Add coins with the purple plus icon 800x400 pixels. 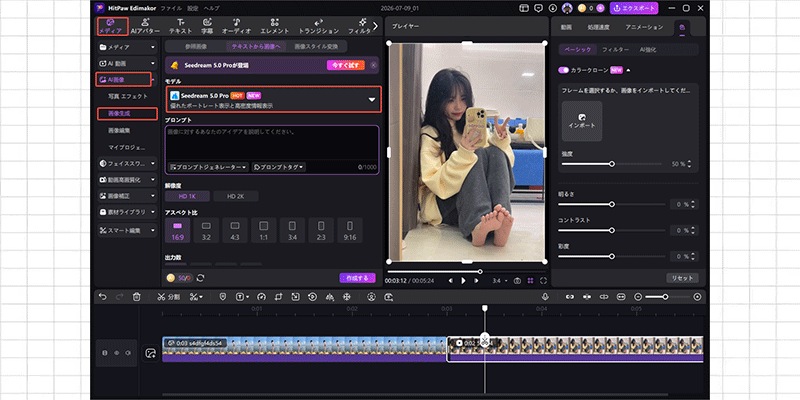[x=601, y=8]
